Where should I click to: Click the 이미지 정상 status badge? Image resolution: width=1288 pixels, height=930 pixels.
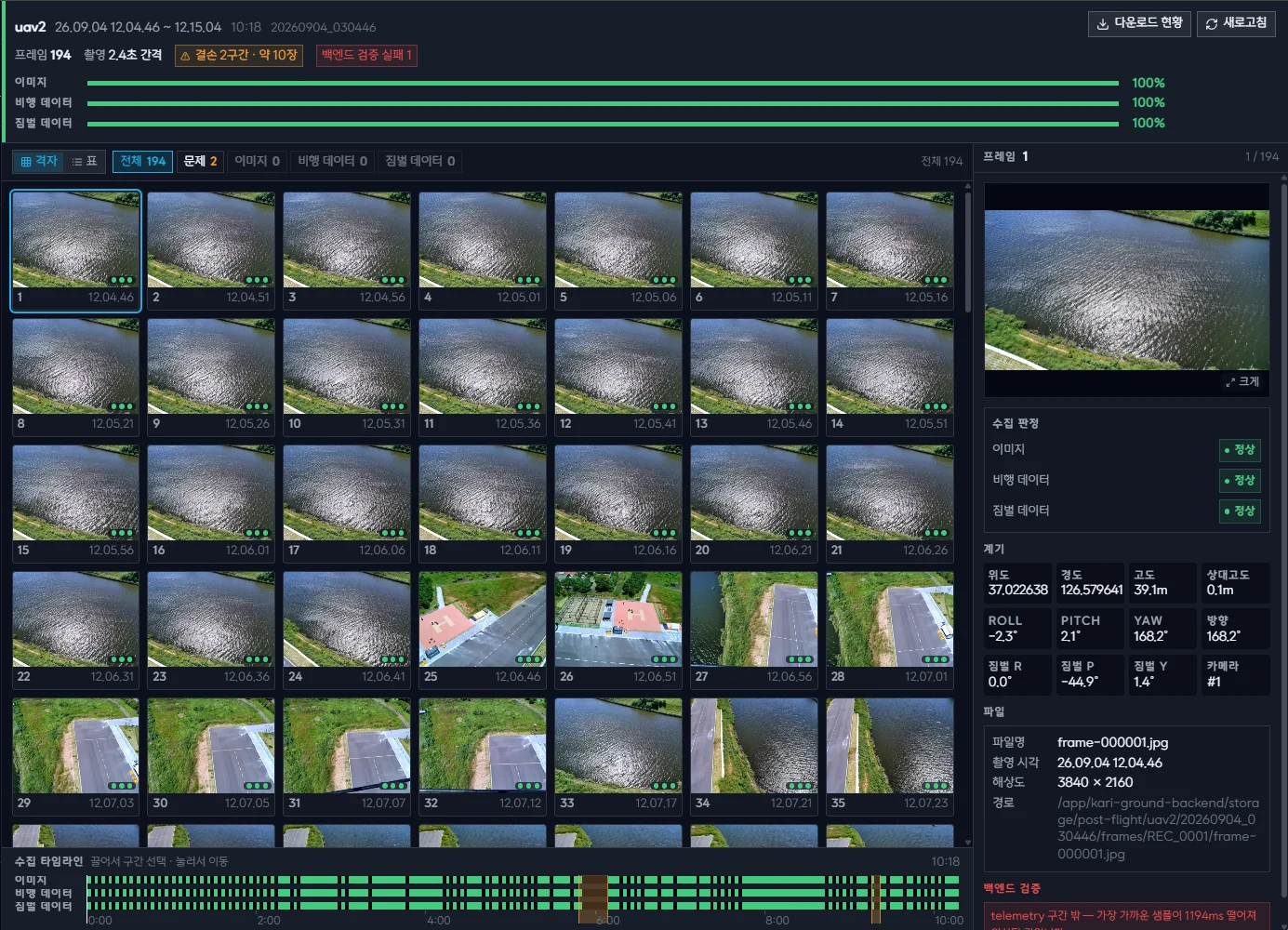coord(1240,450)
